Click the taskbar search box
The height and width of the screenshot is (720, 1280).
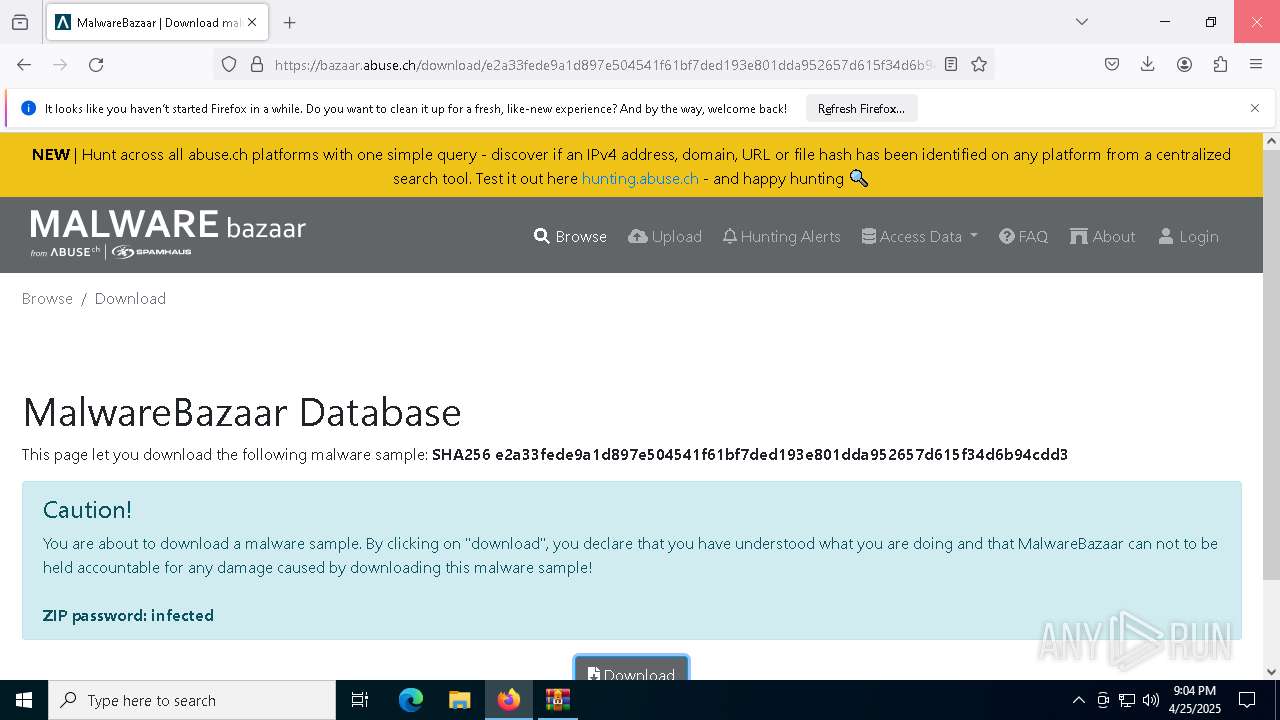tap(192, 700)
